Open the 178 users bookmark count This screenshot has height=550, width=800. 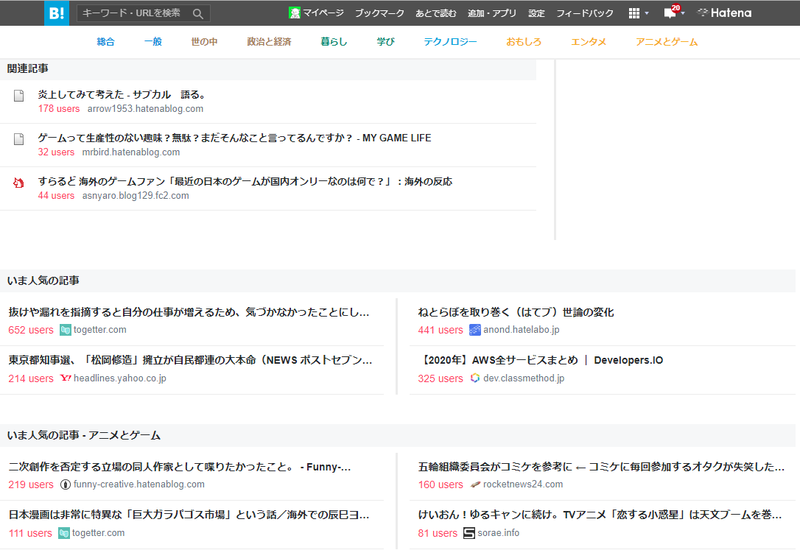(x=59, y=109)
